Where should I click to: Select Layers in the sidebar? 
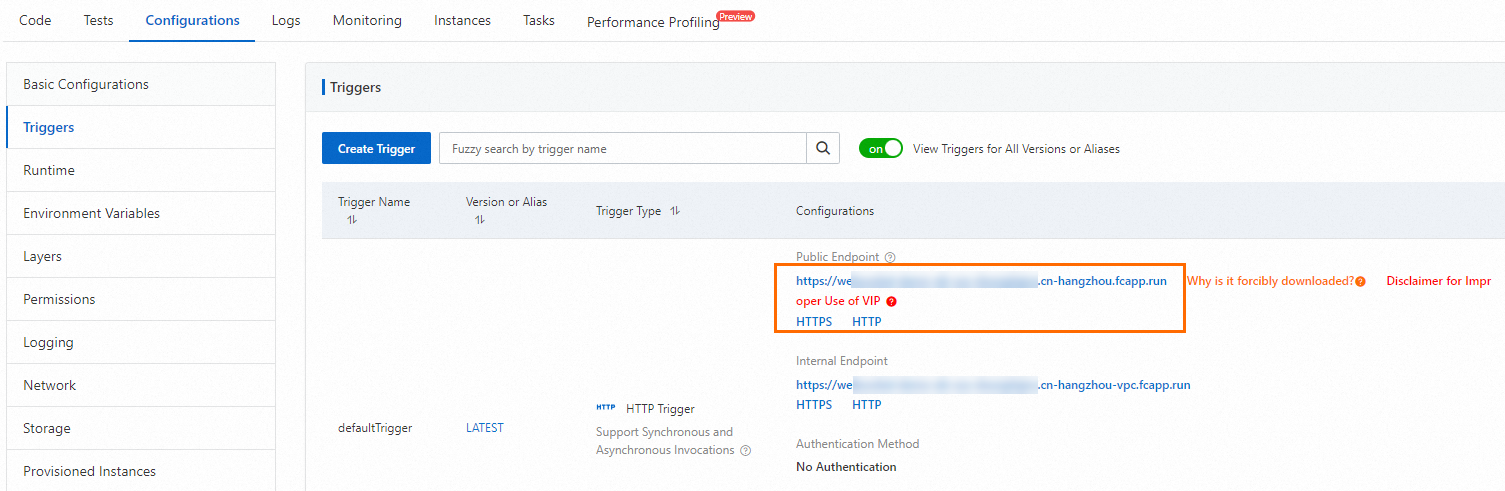pos(141,256)
